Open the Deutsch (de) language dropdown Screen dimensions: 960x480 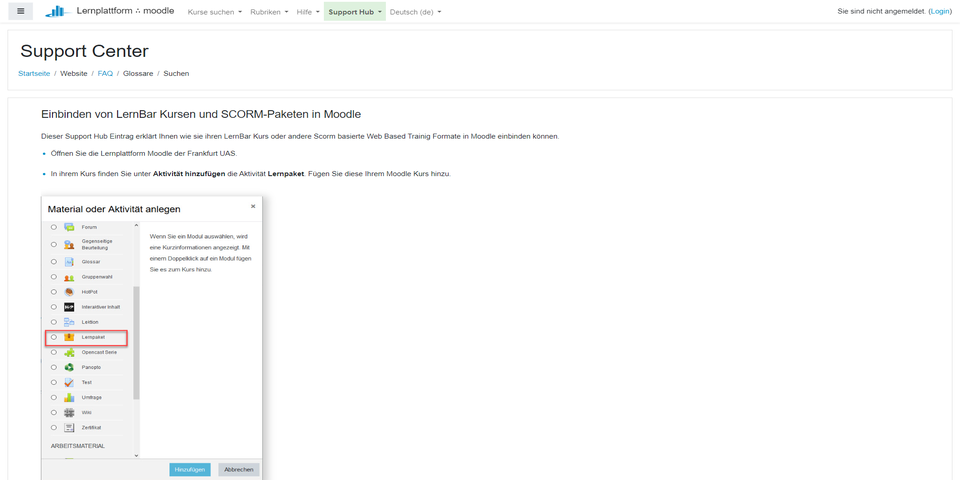[x=415, y=12]
